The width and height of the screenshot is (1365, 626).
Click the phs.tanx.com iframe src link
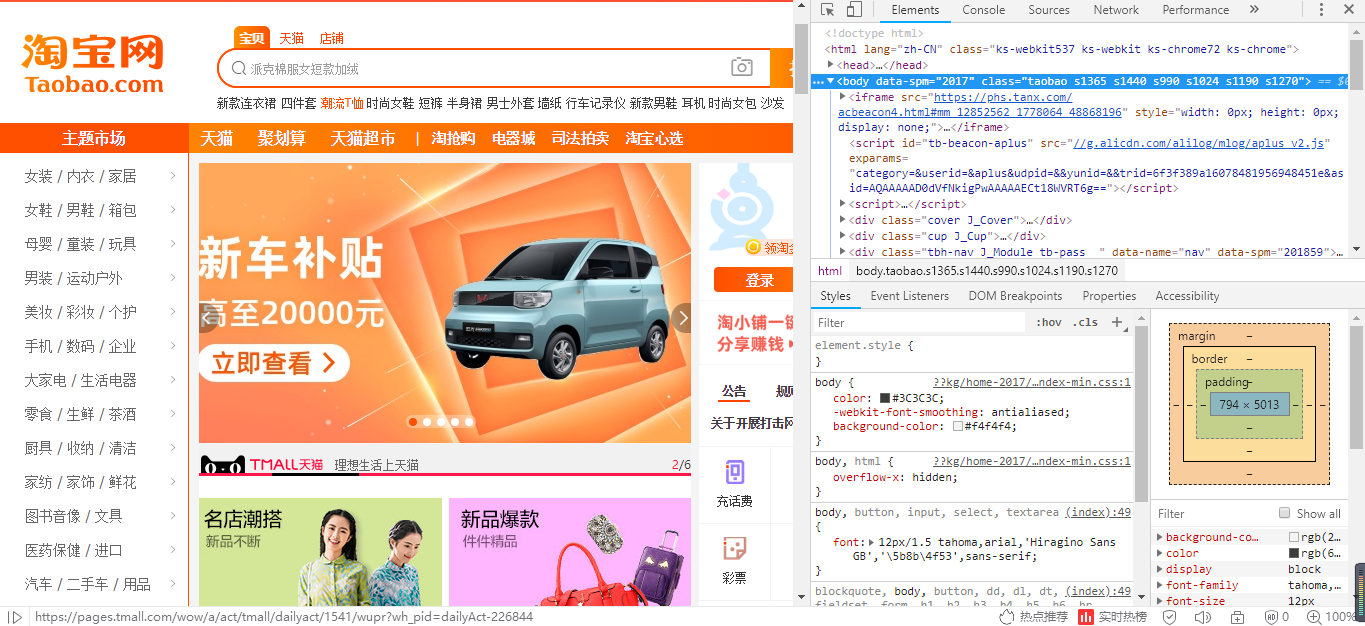pos(981,105)
